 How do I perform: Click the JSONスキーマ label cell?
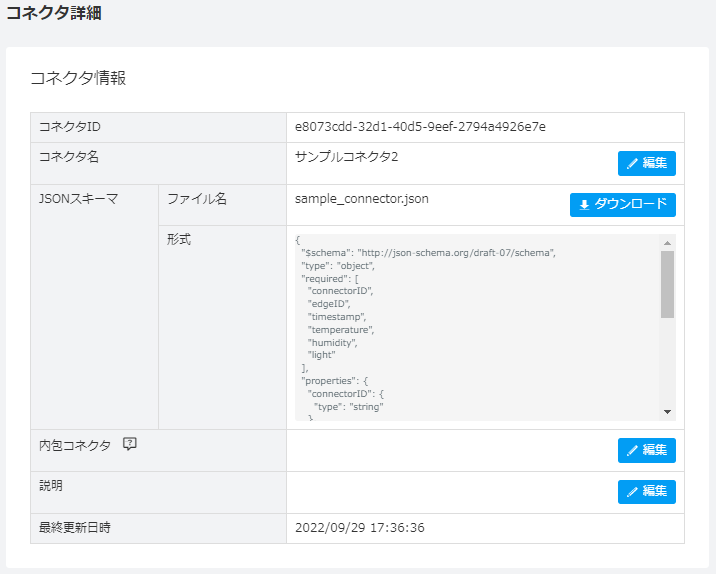pos(95,307)
